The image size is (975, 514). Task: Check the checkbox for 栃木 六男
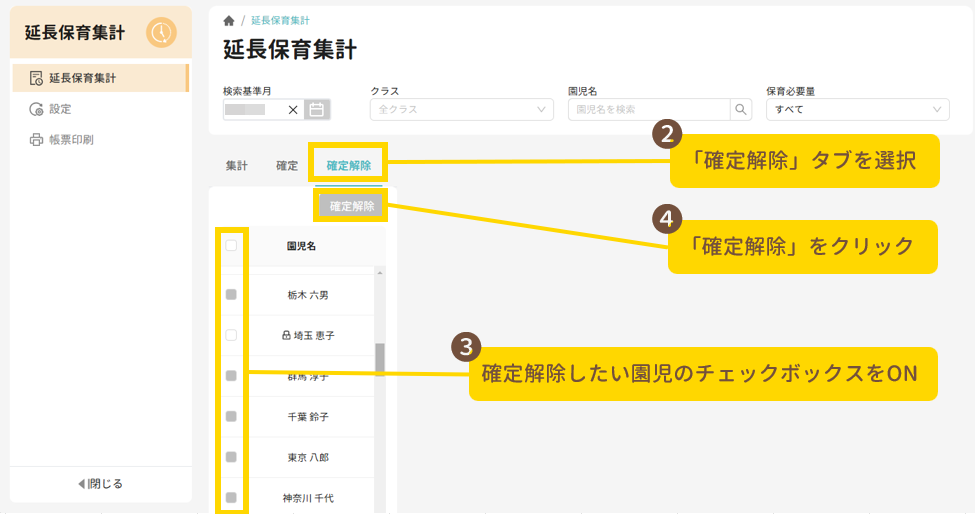pyautogui.click(x=231, y=295)
